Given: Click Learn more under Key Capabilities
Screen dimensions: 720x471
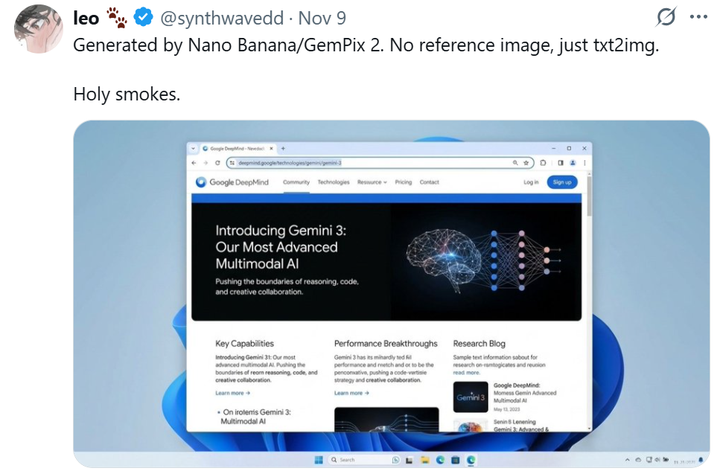Looking at the screenshot, I should pos(232,393).
